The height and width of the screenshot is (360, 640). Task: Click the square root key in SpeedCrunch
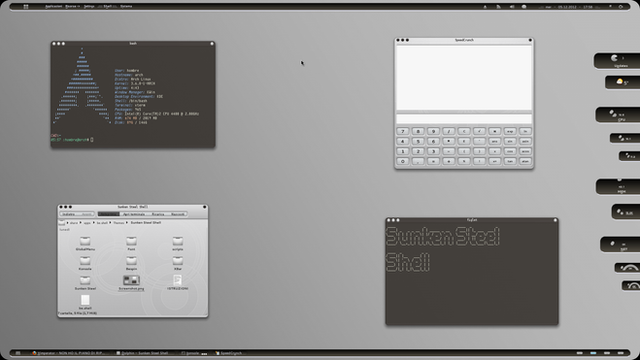(x=479, y=131)
